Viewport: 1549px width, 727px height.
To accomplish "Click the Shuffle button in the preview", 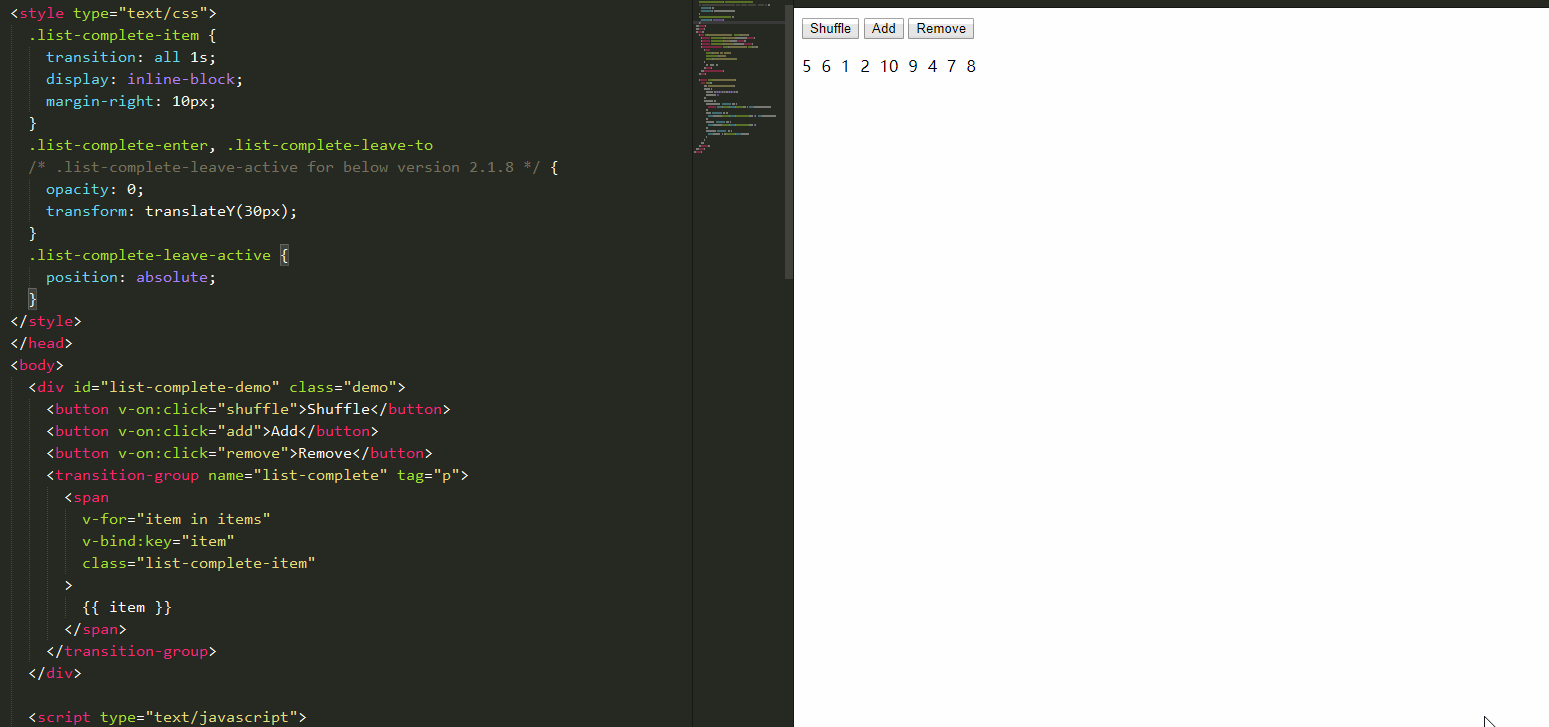I will [x=830, y=29].
